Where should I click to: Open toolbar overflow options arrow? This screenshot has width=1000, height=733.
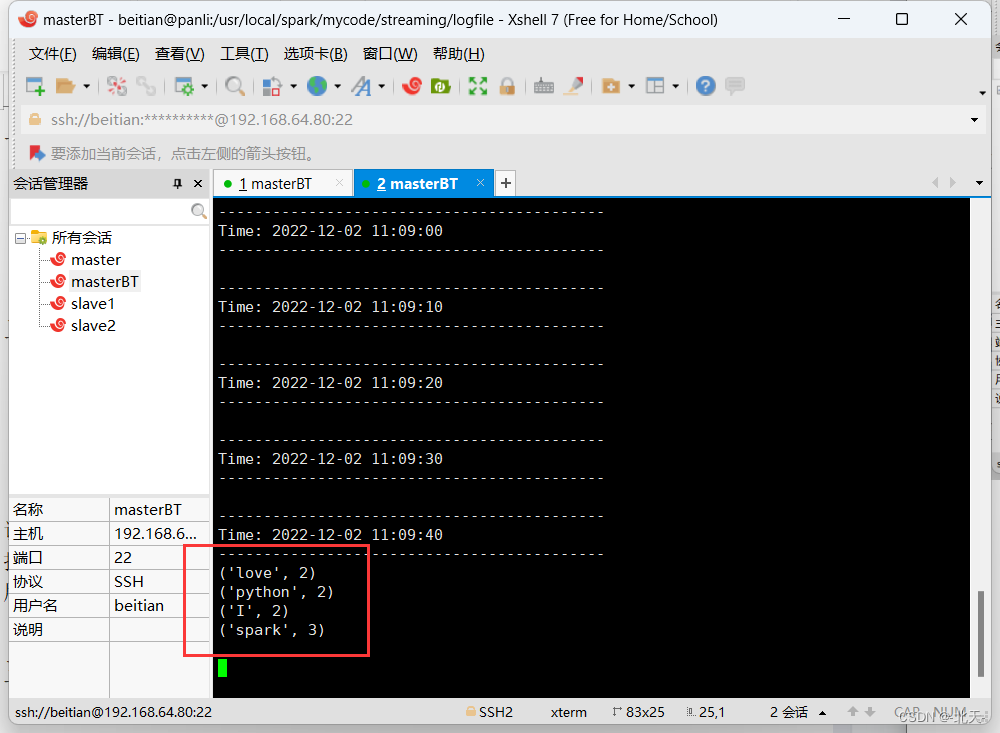(x=982, y=93)
